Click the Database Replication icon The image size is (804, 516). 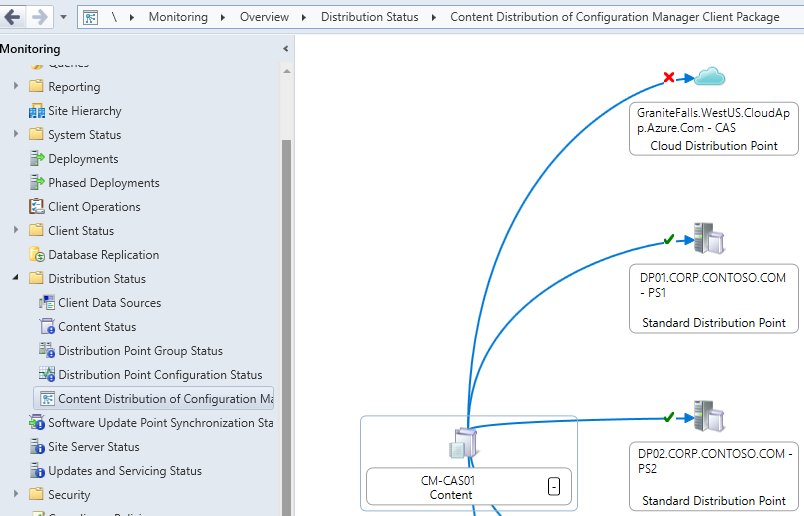click(x=37, y=254)
